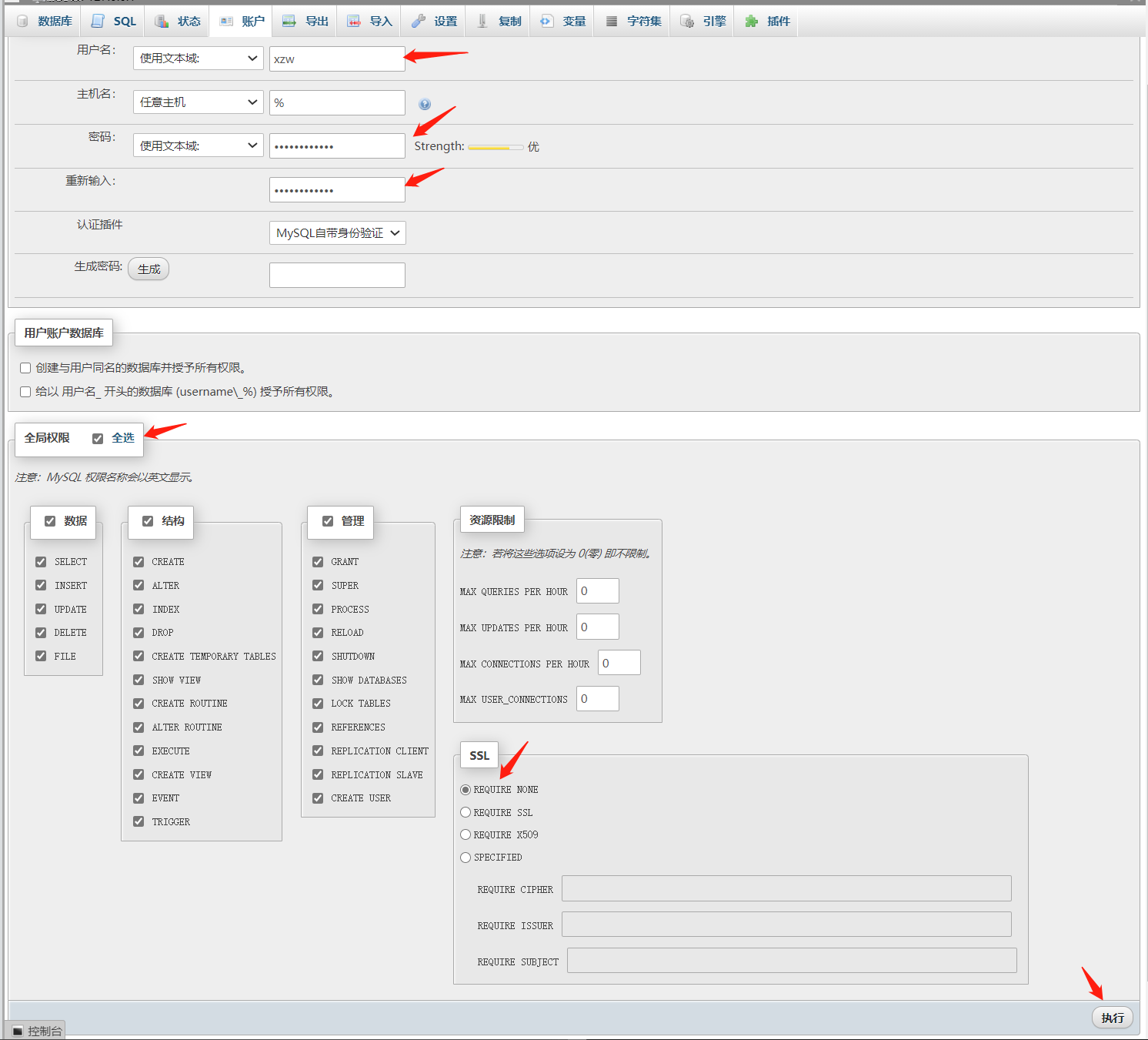
Task: Click the username text field
Action: click(x=337, y=59)
